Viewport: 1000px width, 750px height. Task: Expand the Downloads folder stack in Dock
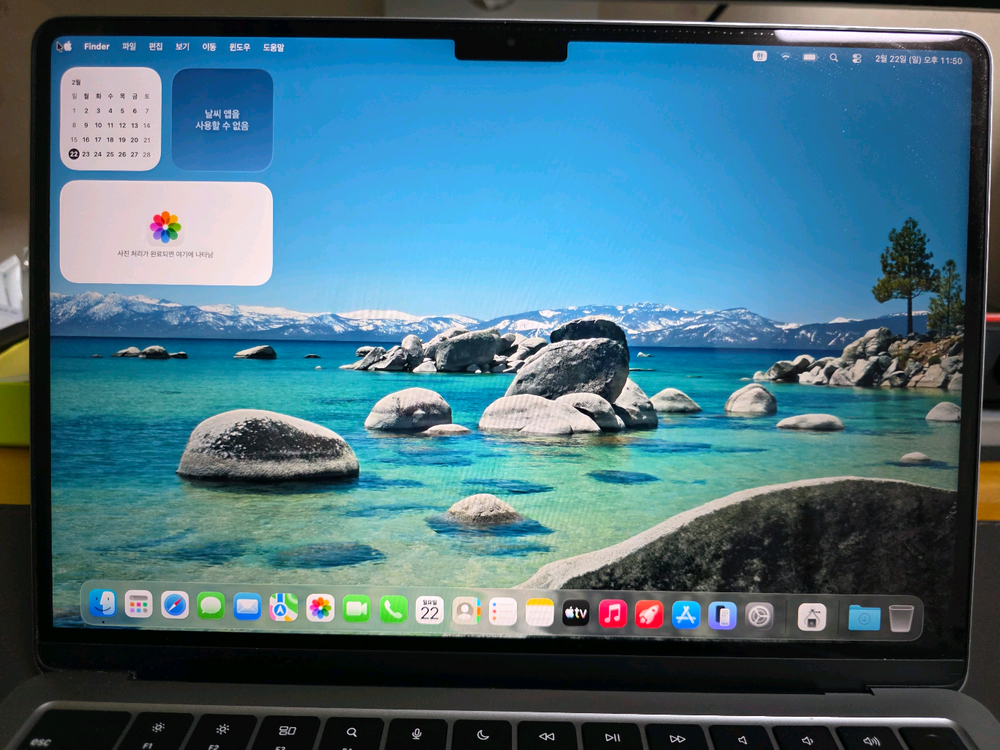point(863,617)
